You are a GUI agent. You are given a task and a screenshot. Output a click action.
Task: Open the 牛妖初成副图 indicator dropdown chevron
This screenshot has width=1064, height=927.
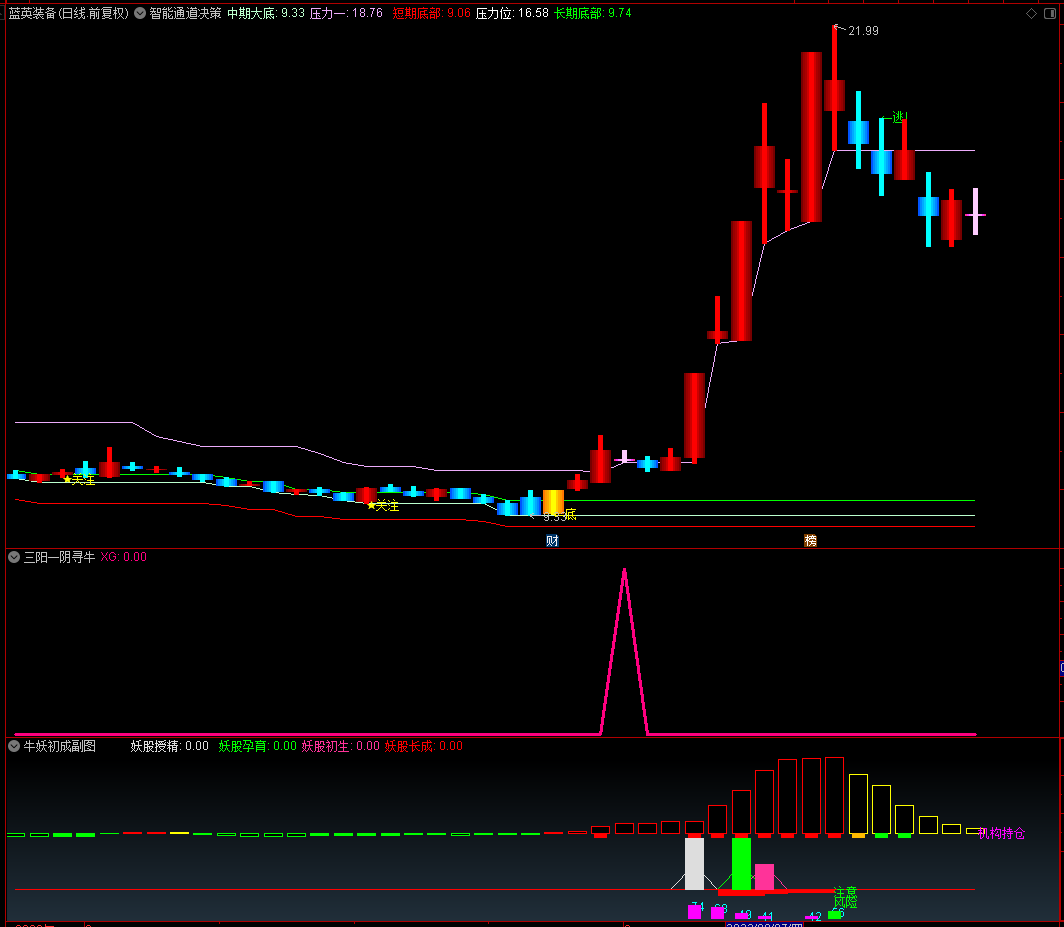point(14,746)
